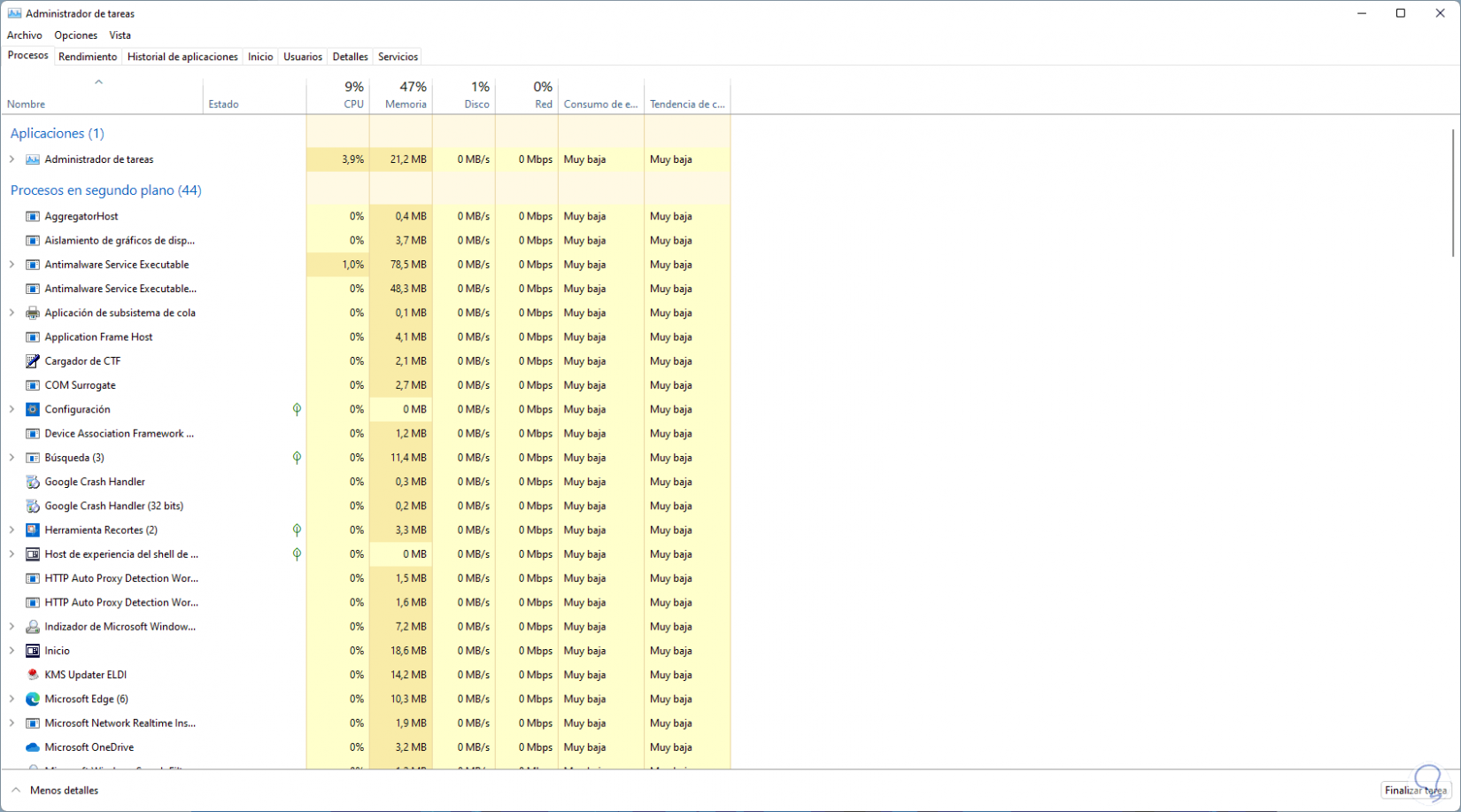Click the print spooler subsystem icon

[x=33, y=313]
